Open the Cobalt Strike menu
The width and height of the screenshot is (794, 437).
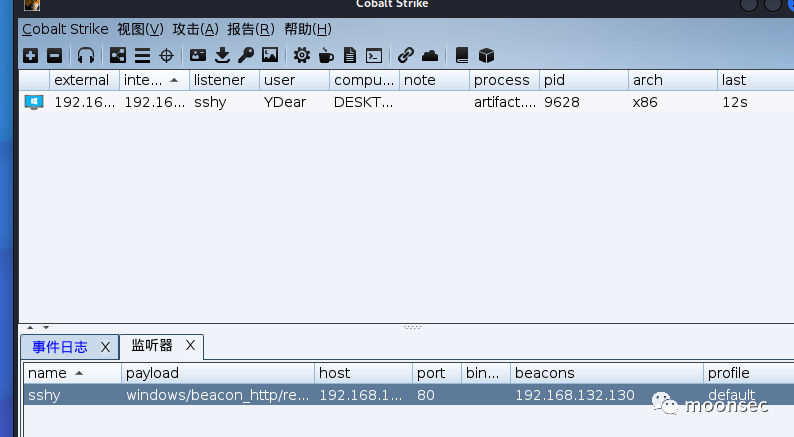click(65, 29)
